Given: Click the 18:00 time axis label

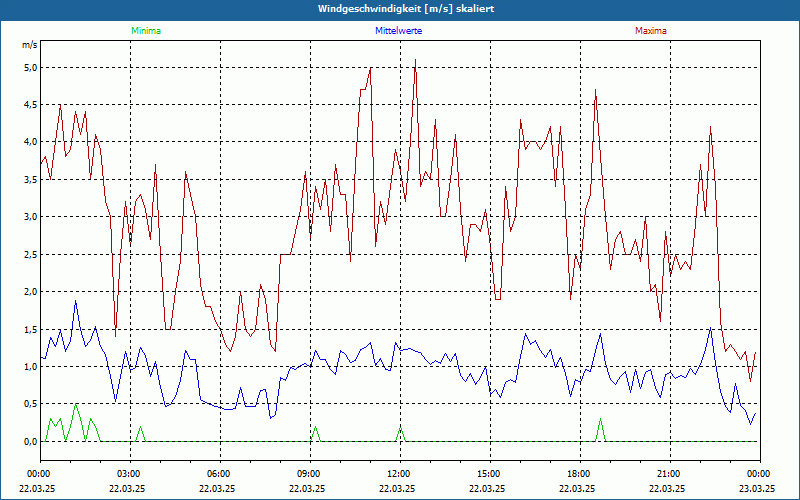Looking at the screenshot, I should coord(580,474).
